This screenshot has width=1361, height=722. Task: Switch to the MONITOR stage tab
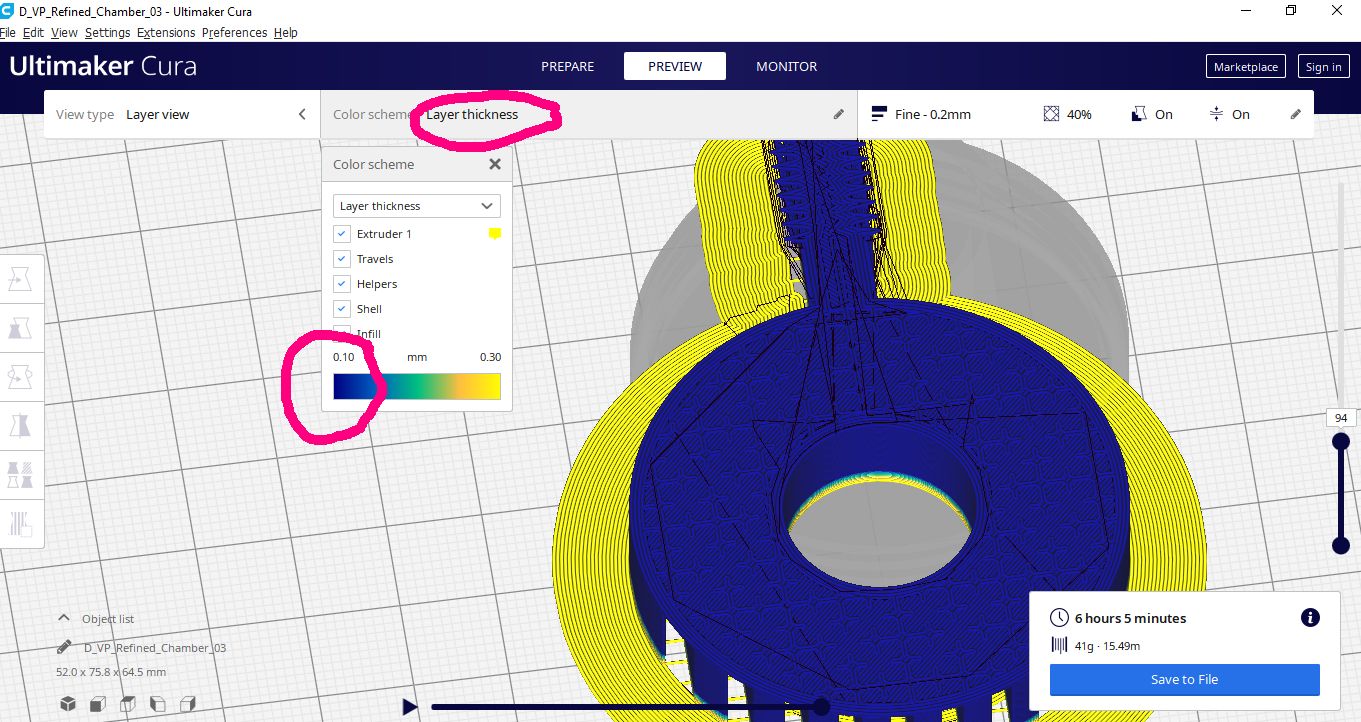(786, 66)
